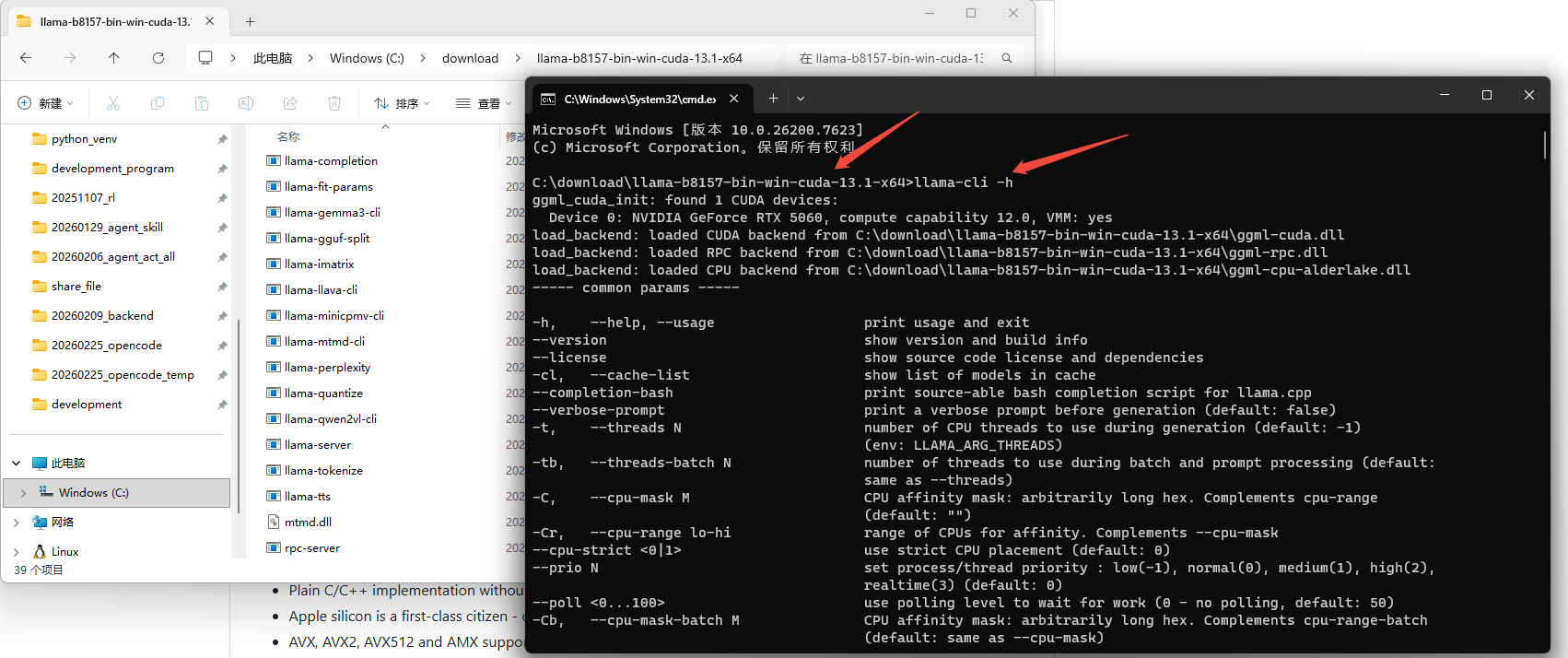Click the Explorer search input field
Image resolution: width=1568 pixels, height=658 pixels.
click(891, 58)
